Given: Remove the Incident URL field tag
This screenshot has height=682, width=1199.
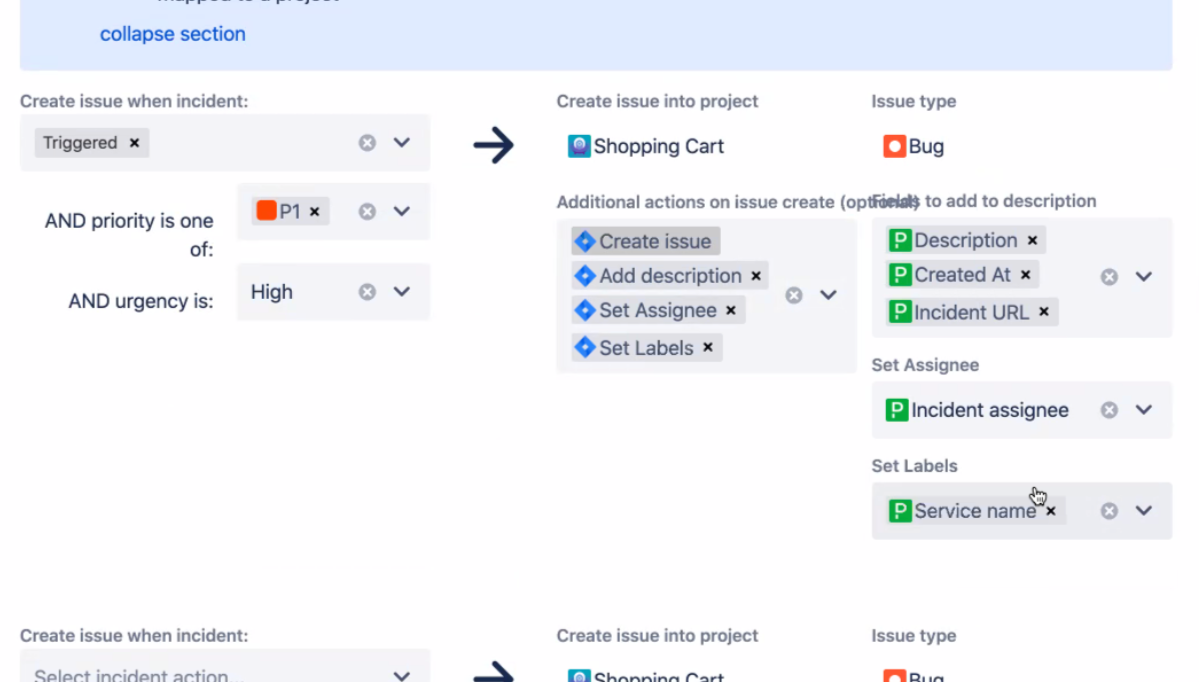Looking at the screenshot, I should click(x=1044, y=312).
